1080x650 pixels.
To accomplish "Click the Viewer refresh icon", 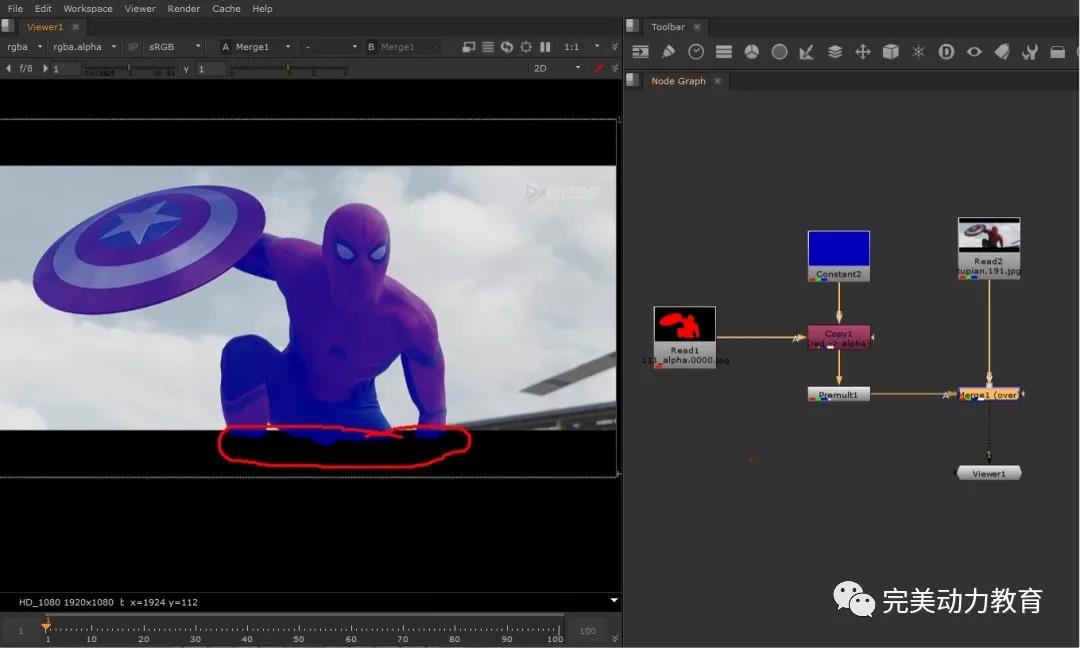I will 507,47.
